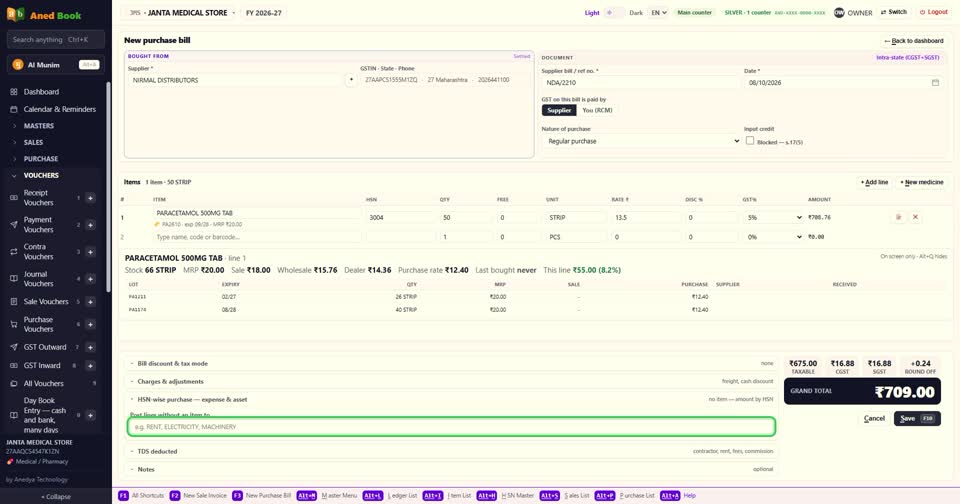Open the Dashboard from the sidebar
This screenshot has width=960, height=504.
click(41, 92)
